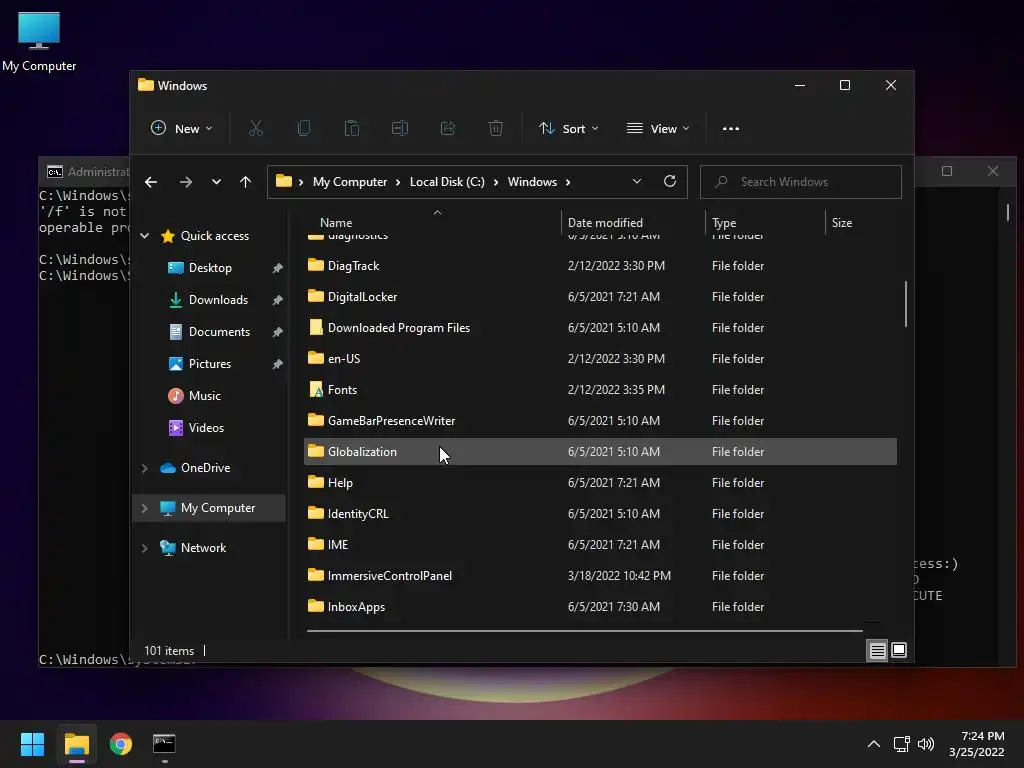Click the Search Windows field
1024x768 pixels.
pyautogui.click(x=801, y=182)
